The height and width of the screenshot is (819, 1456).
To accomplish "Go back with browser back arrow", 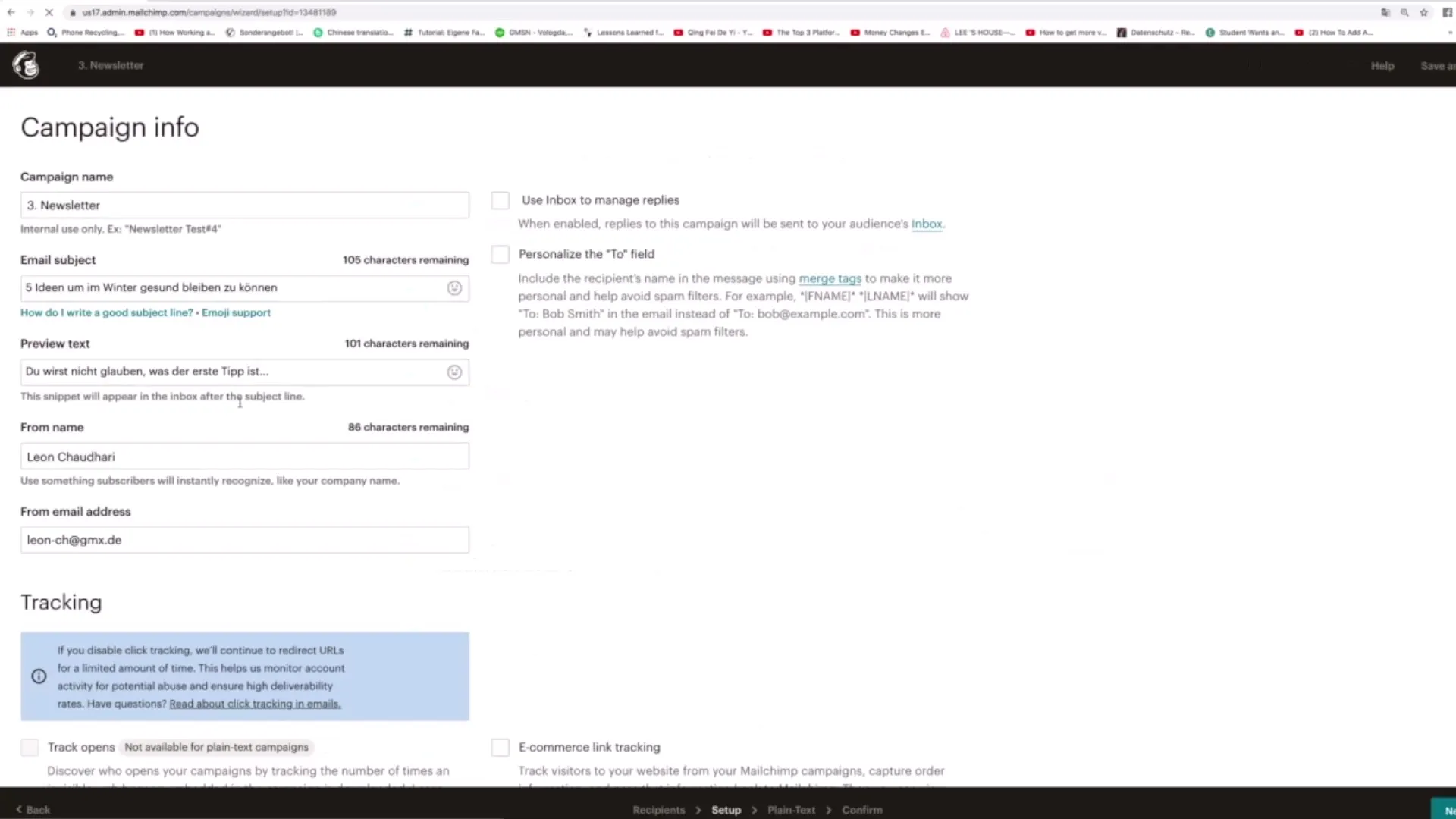I will [11, 12].
